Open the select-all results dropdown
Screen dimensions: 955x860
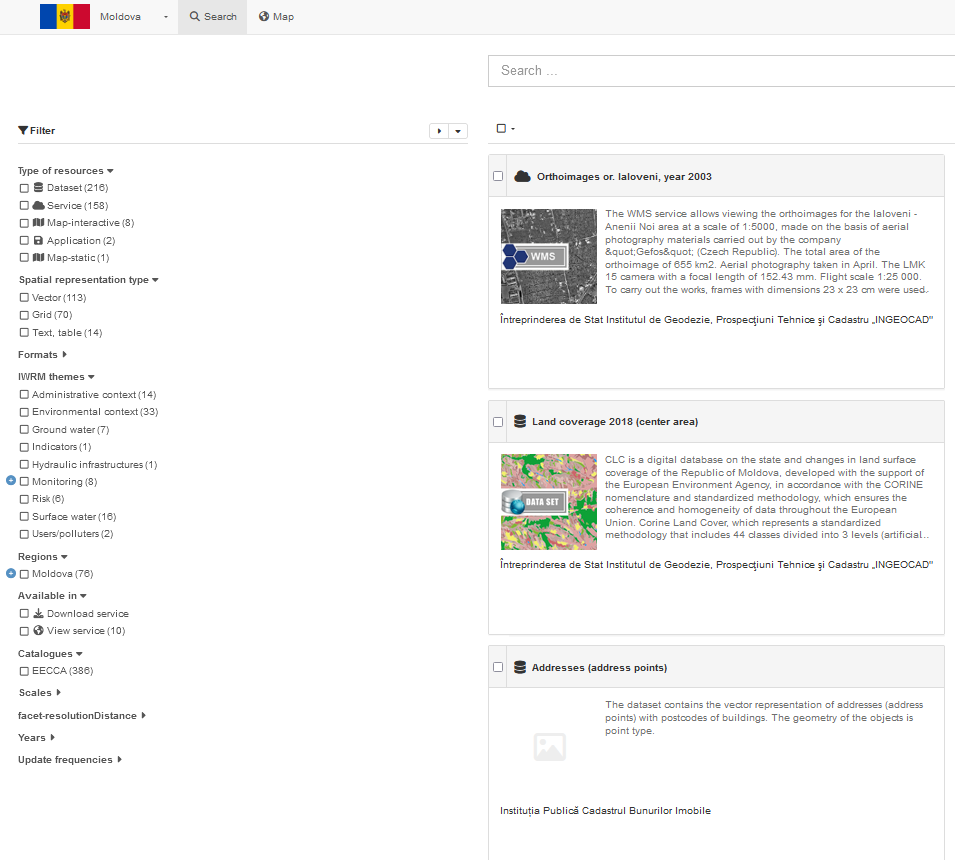(506, 129)
